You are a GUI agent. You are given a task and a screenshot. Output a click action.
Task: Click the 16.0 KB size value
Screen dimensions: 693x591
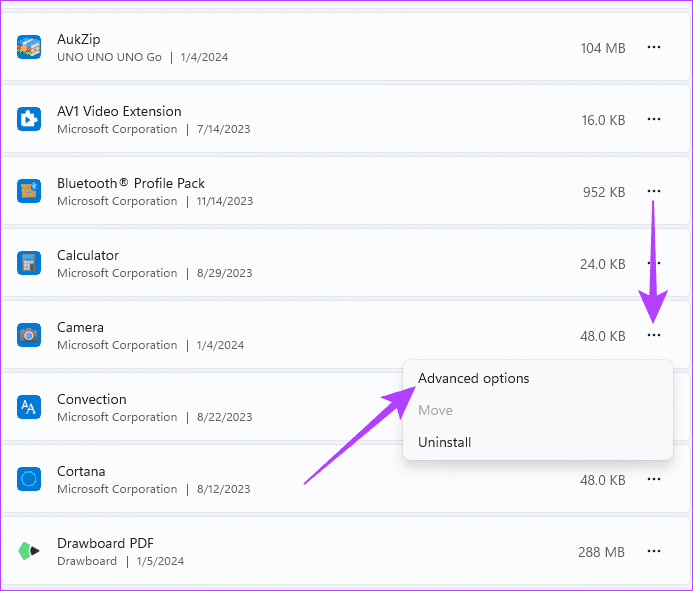pyautogui.click(x=603, y=120)
